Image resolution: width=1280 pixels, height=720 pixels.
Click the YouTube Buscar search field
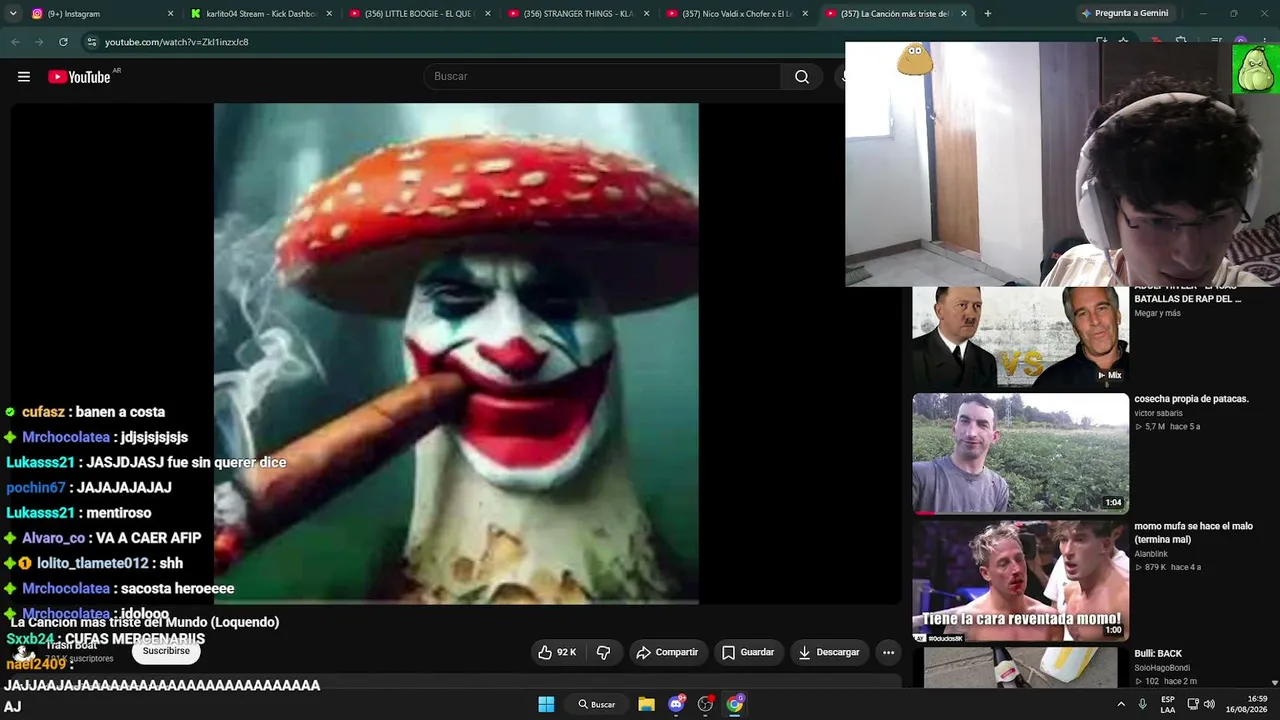[x=602, y=77]
